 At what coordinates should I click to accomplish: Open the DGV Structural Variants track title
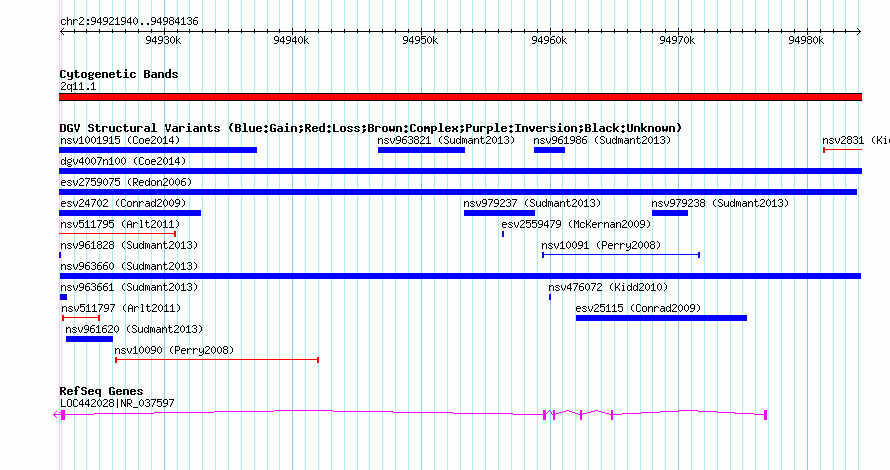coord(371,128)
